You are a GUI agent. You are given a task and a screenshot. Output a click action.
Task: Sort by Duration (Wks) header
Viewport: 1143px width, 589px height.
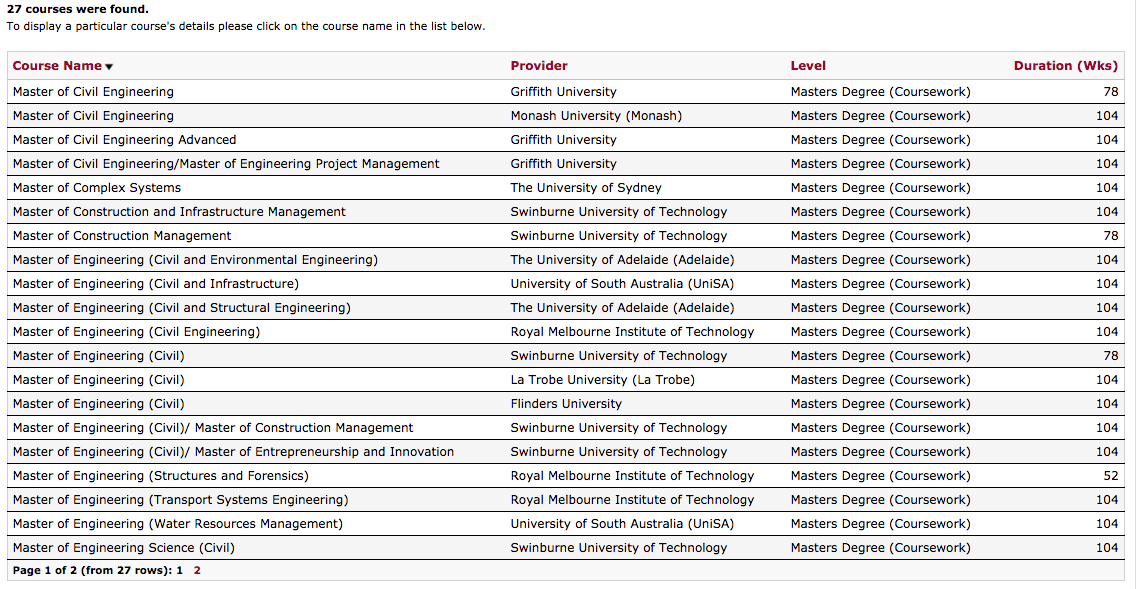1065,66
